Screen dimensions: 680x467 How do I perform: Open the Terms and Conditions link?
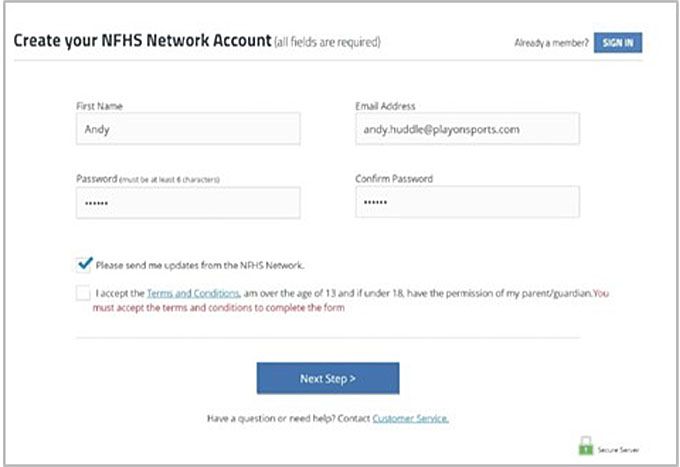[192, 293]
